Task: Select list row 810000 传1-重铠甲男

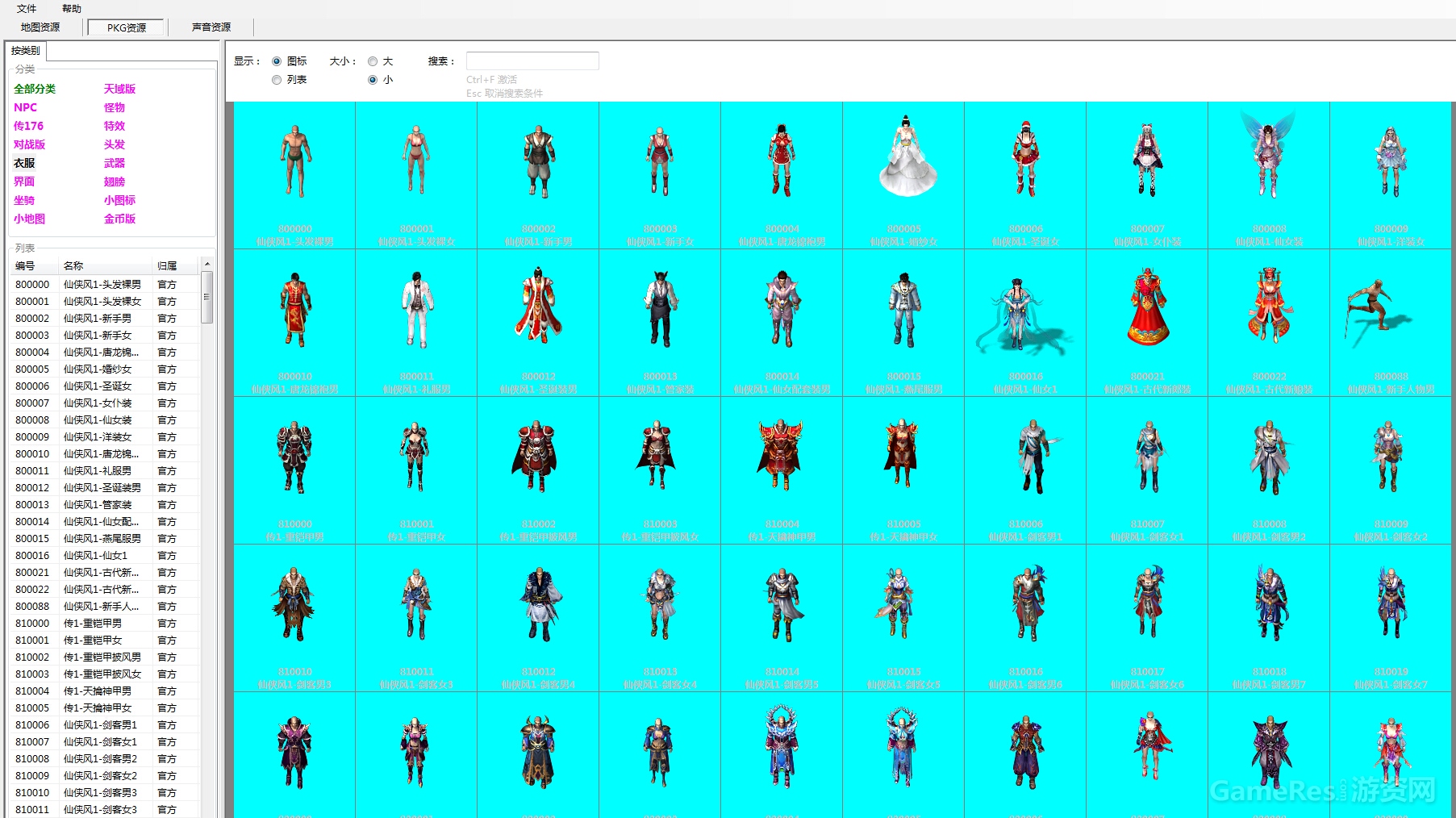Action: tap(105, 624)
